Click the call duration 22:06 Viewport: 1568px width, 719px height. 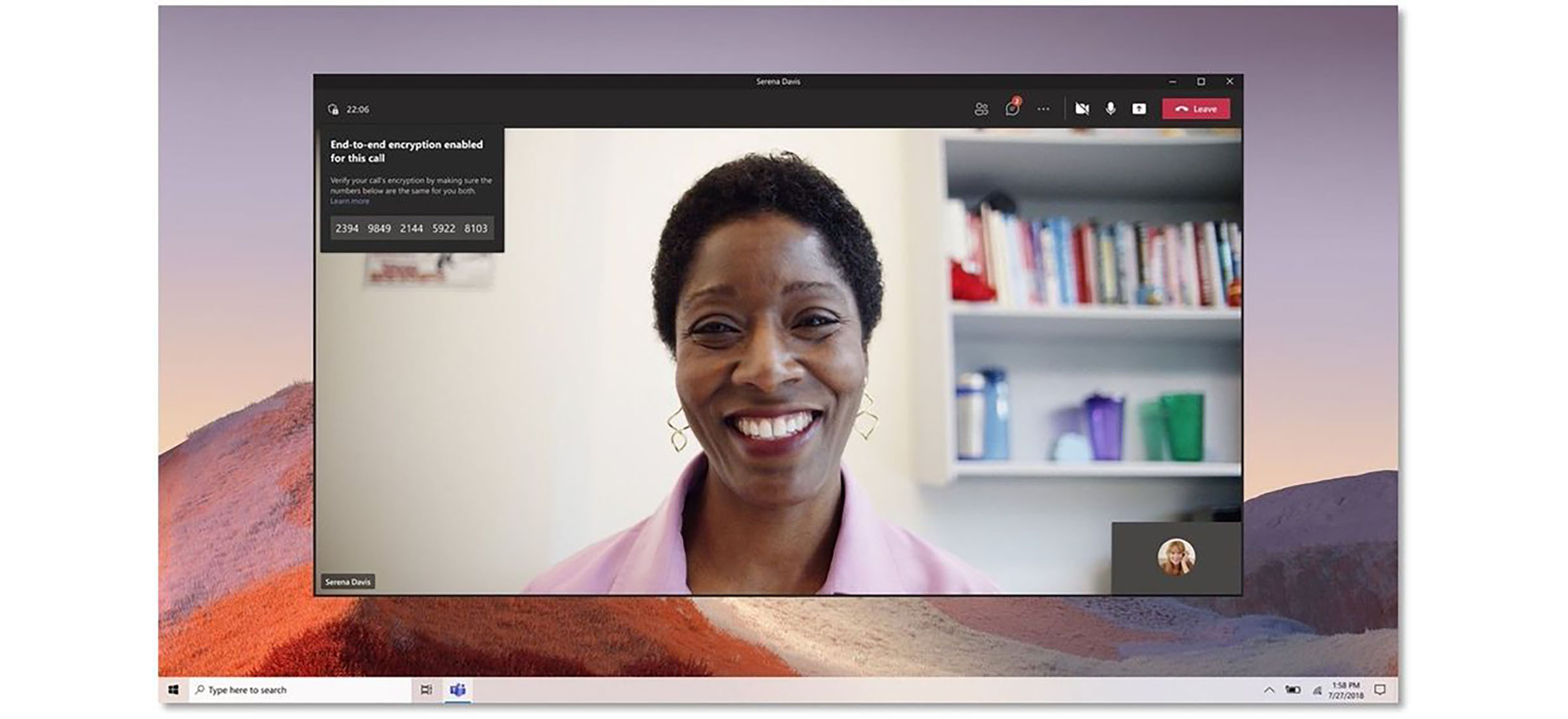358,109
